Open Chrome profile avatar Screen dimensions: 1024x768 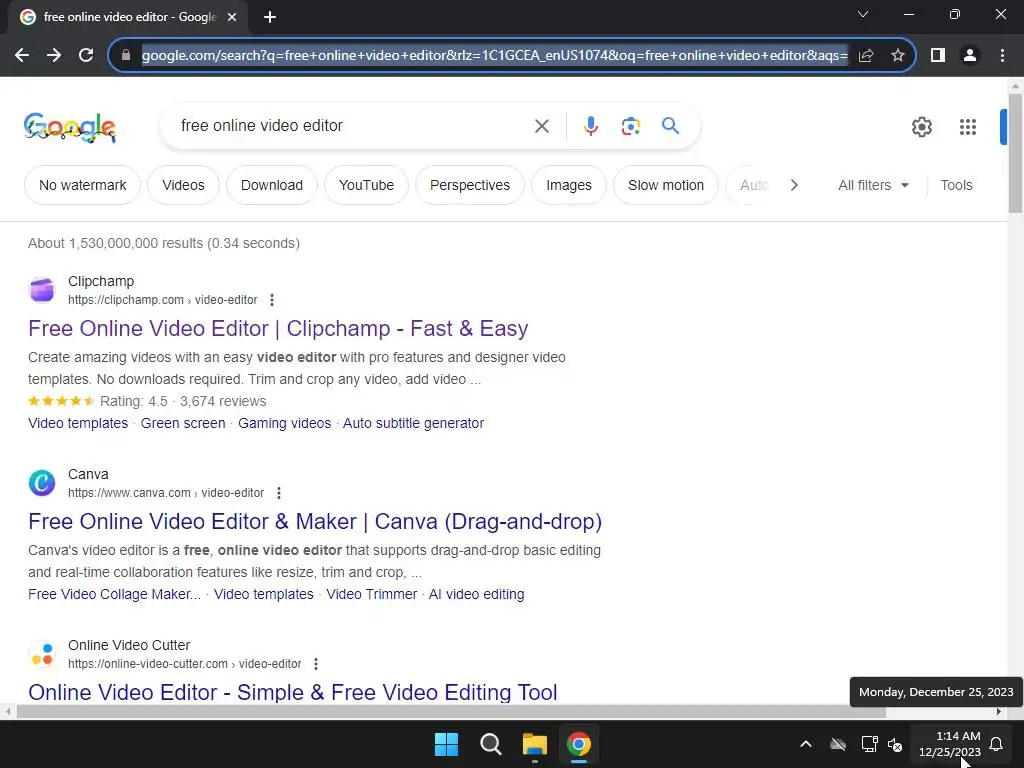tap(970, 56)
